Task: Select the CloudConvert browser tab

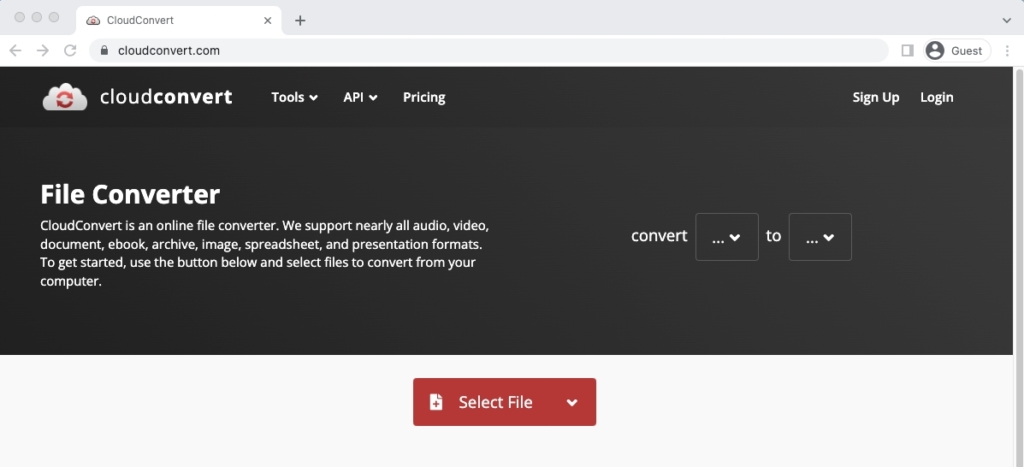Action: point(179,20)
